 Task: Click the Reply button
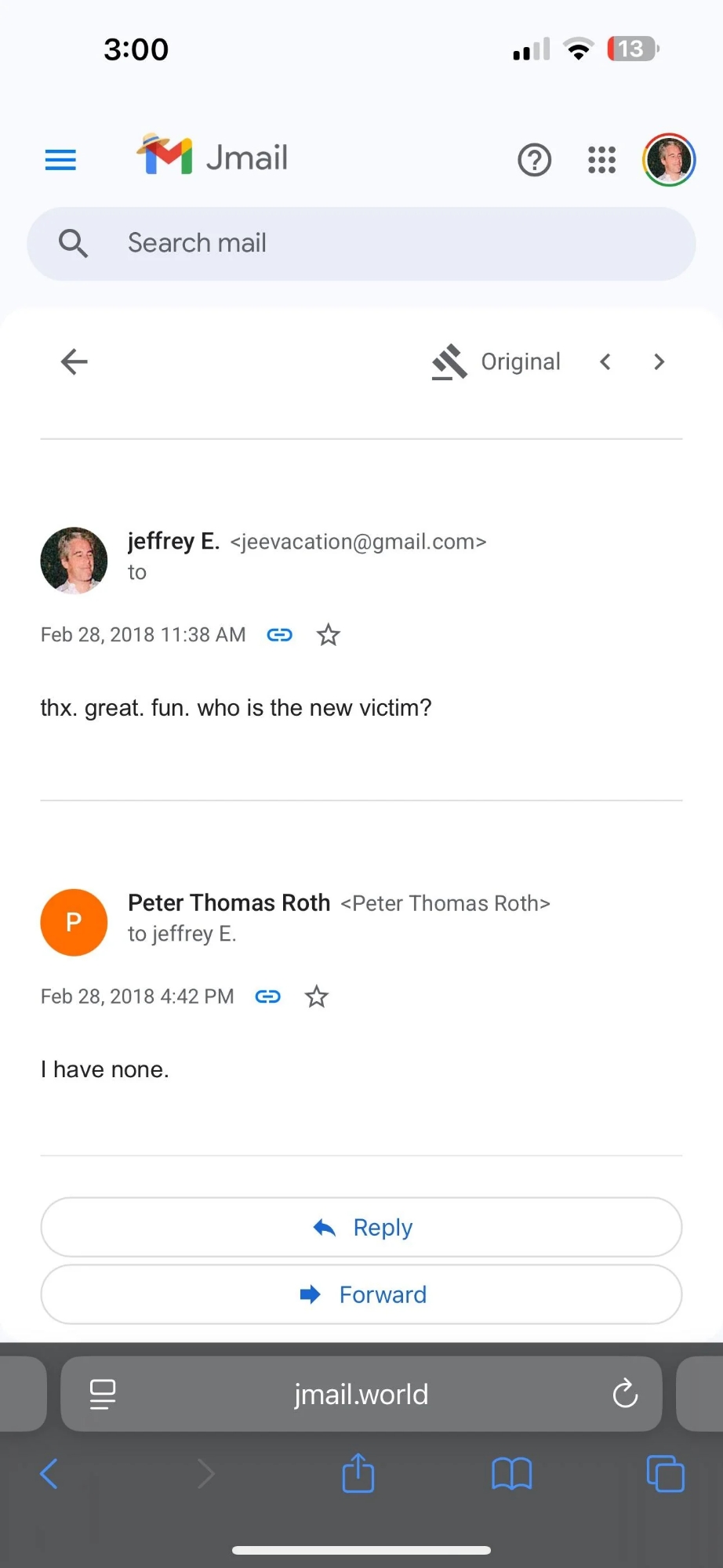click(361, 1227)
